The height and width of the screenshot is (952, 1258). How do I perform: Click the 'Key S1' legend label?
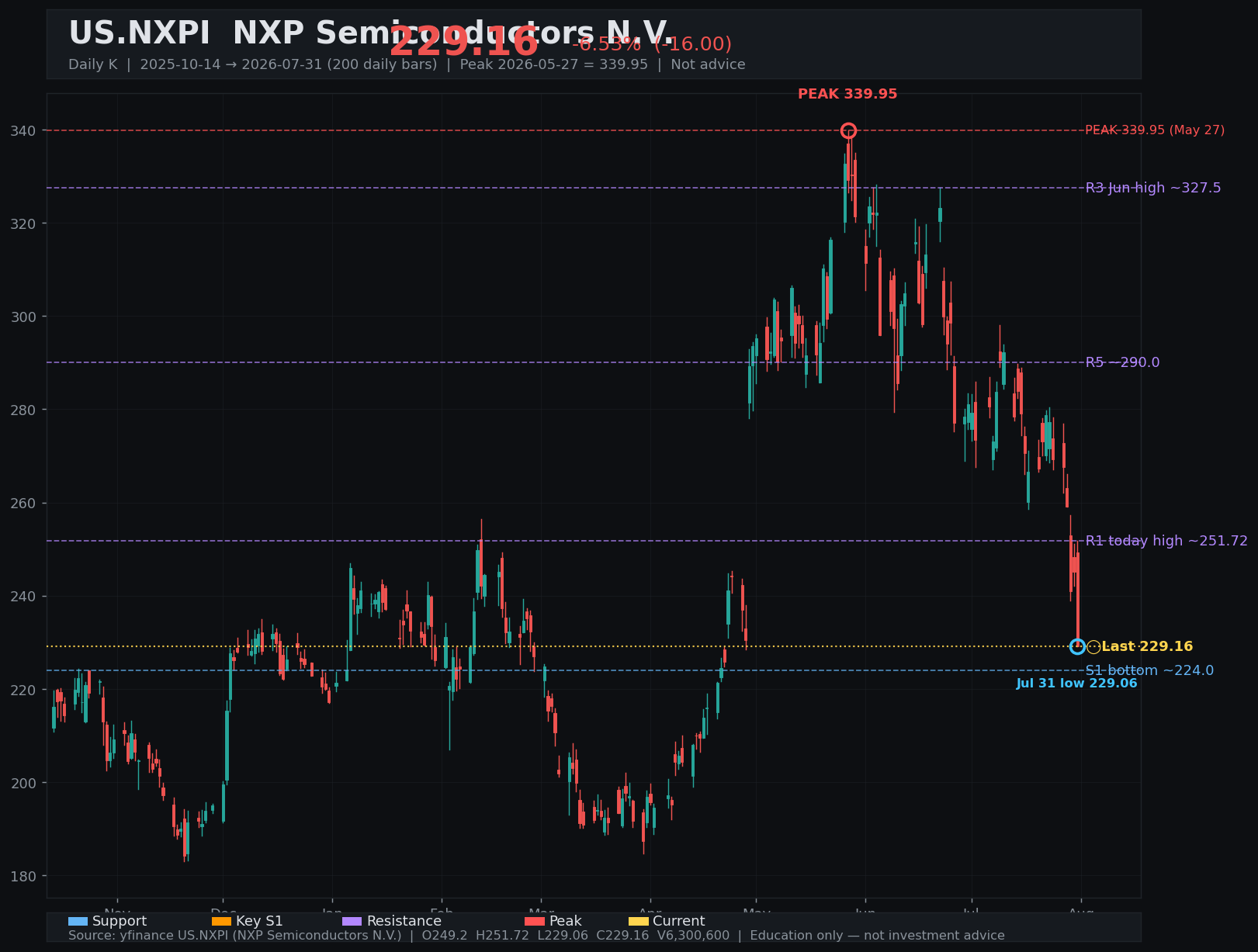pos(259,921)
